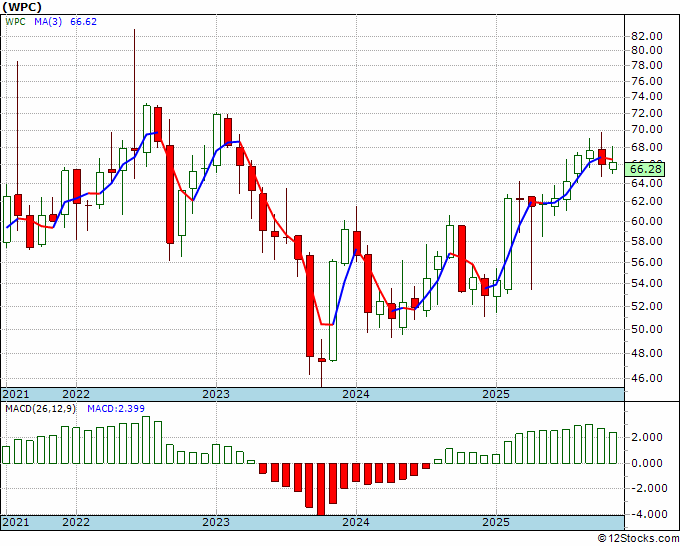Image resolution: width=680 pixels, height=546 pixels.
Task: Click the latest white candlestick near 66
Action: point(613,166)
